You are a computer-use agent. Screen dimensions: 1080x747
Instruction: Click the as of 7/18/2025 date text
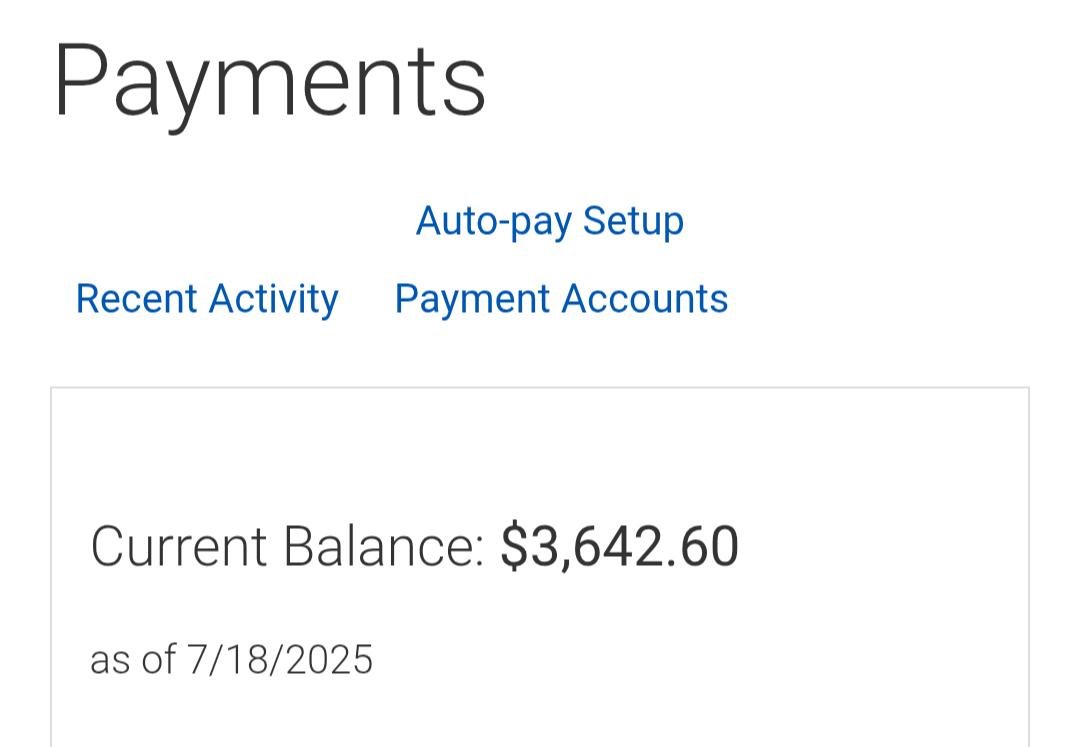(x=231, y=660)
